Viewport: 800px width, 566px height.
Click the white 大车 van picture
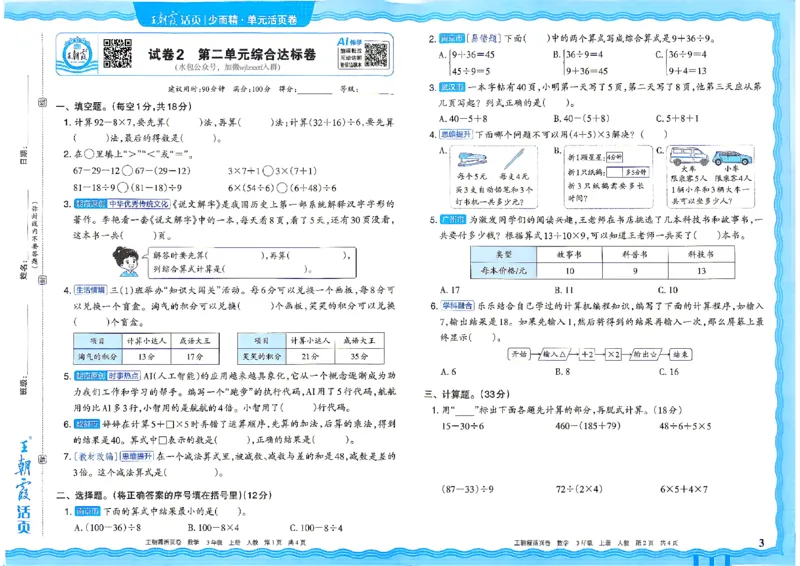pos(688,156)
